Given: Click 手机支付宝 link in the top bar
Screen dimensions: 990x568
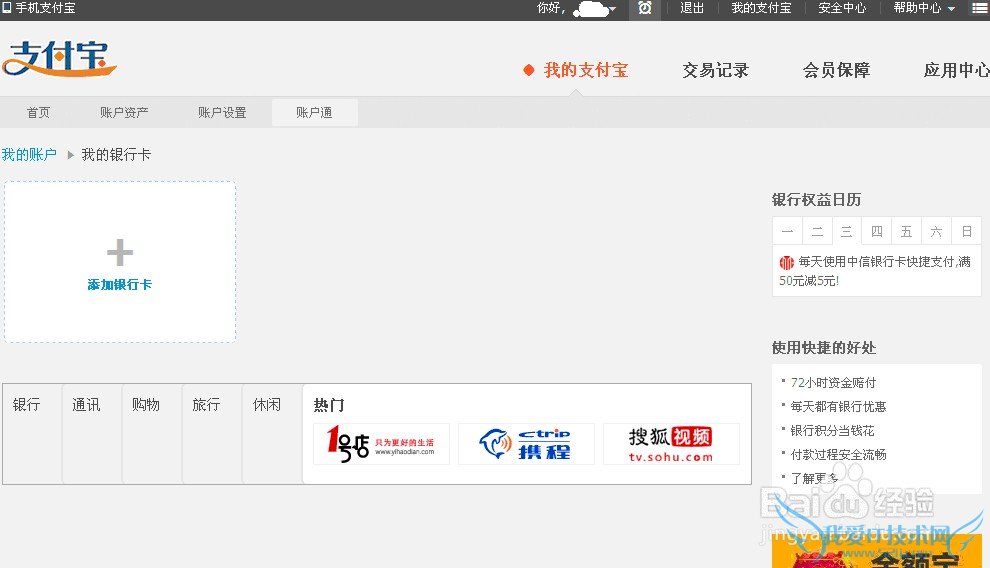Looking at the screenshot, I should tap(45, 8).
